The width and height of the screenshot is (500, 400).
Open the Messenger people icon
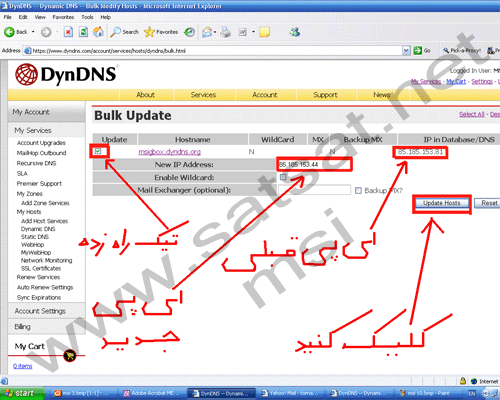[295, 32]
